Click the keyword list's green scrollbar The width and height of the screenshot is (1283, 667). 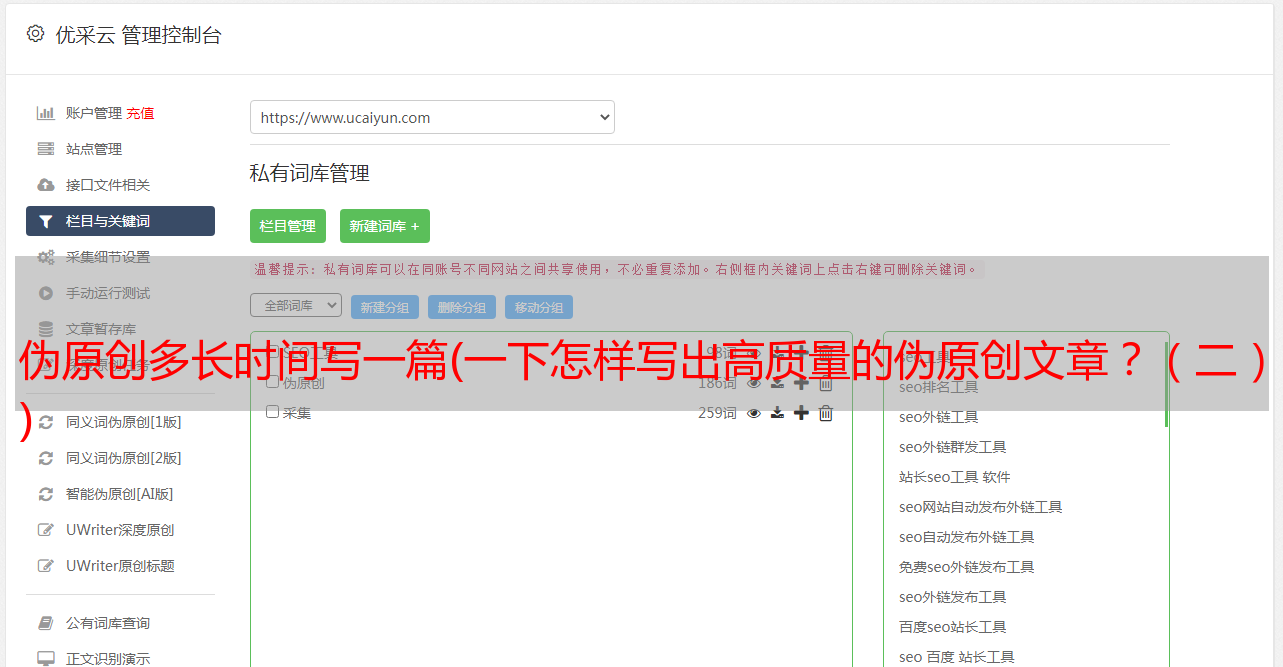[1166, 385]
